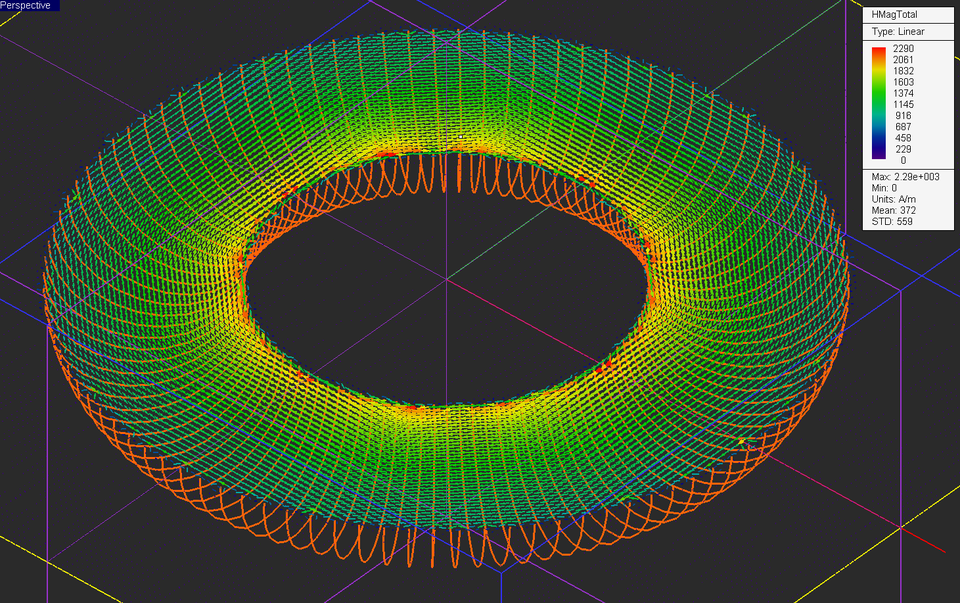Open the Mean: 372 statistics line
The width and height of the screenshot is (960, 603).
click(x=893, y=210)
